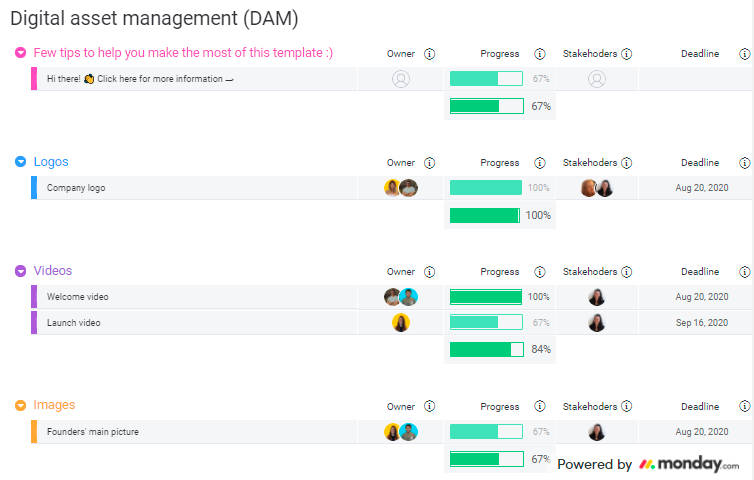This screenshot has height=480, width=754.
Task: Open the Sep 16, 2020 deadline cell
Action: [x=701, y=323]
